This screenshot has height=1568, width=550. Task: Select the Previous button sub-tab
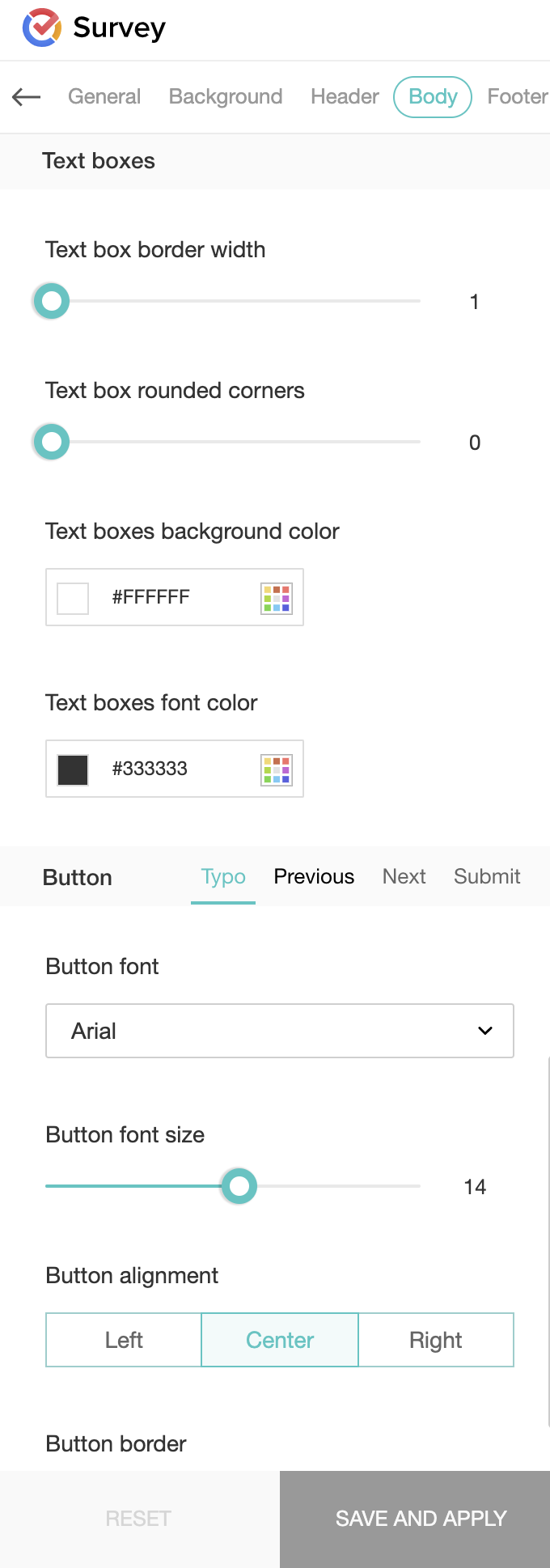314,876
